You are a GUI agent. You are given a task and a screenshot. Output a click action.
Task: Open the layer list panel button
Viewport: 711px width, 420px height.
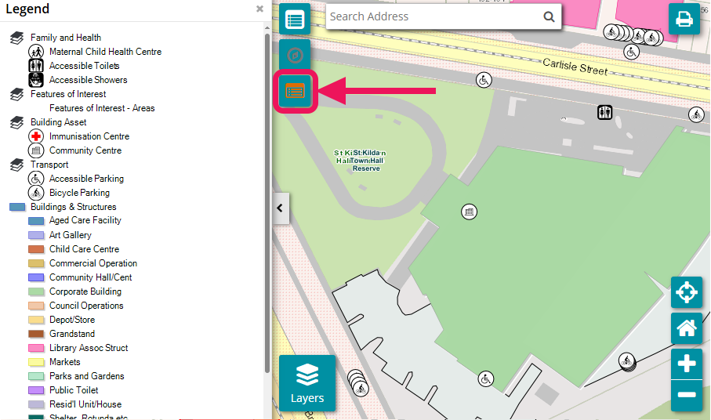tap(295, 19)
